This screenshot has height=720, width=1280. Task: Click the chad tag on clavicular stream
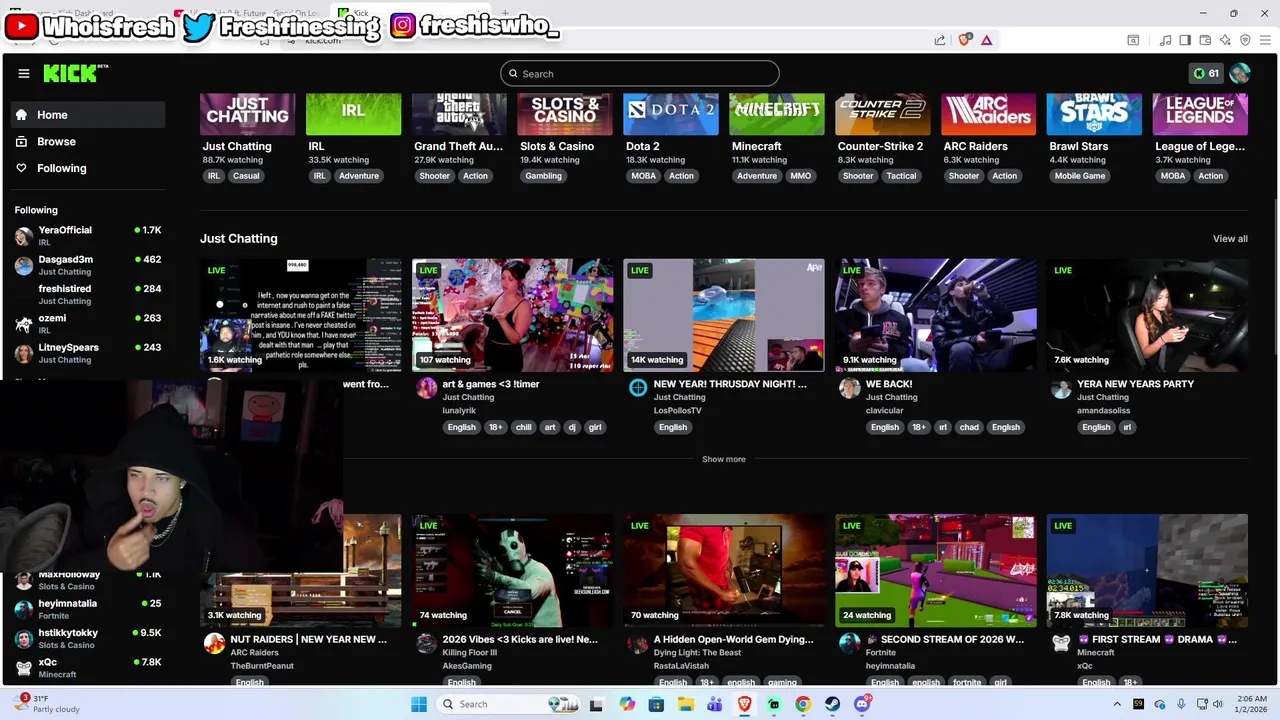(x=969, y=427)
